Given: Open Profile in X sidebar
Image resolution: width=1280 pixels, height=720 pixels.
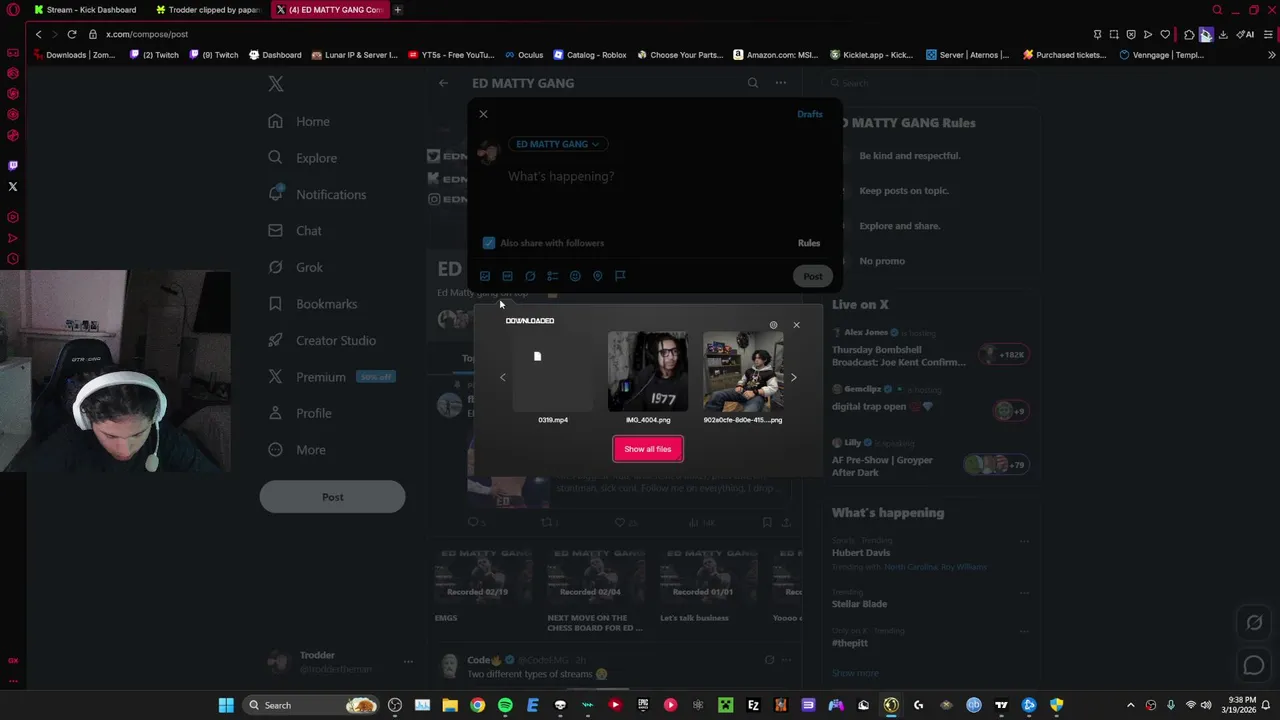Looking at the screenshot, I should coord(300,413).
